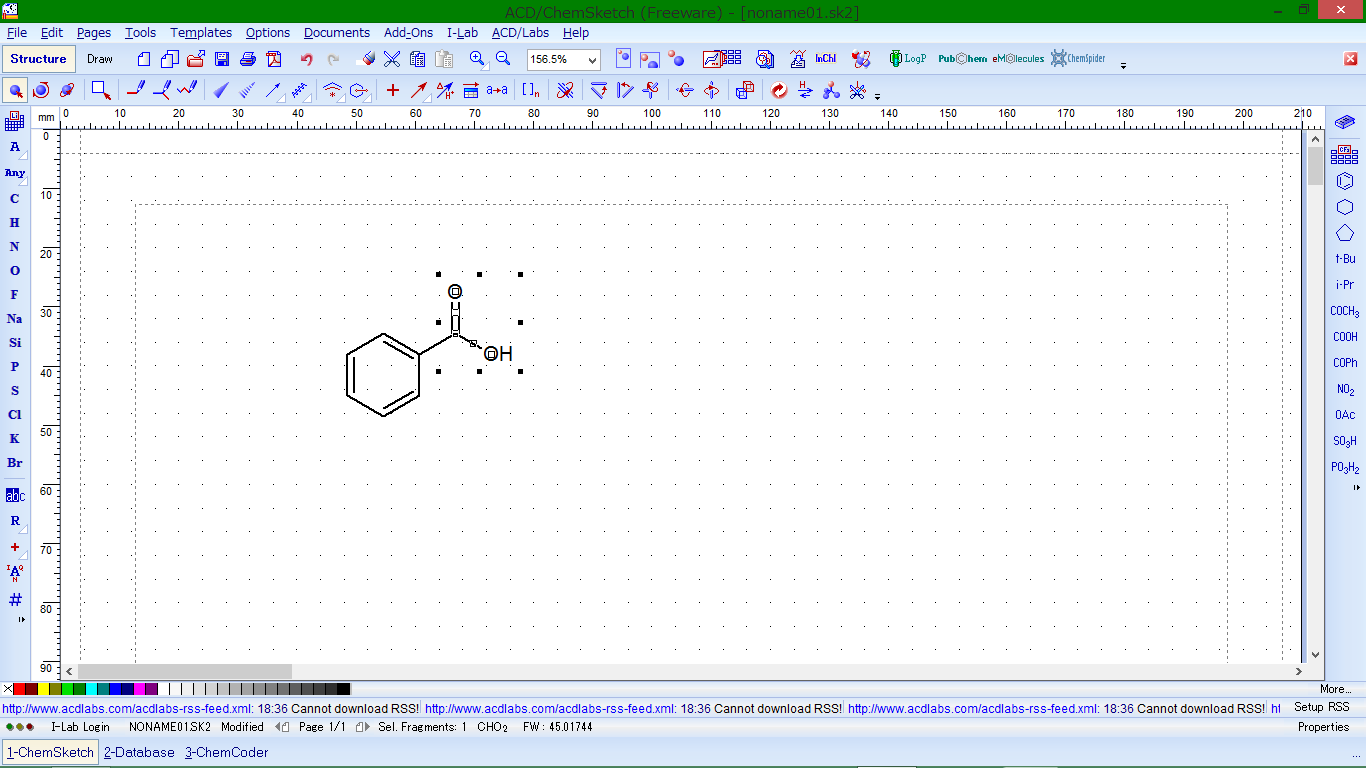Viewport: 1366px width, 768px height.
Task: Switch to the 3-ChemCoder tab
Action: pos(226,752)
